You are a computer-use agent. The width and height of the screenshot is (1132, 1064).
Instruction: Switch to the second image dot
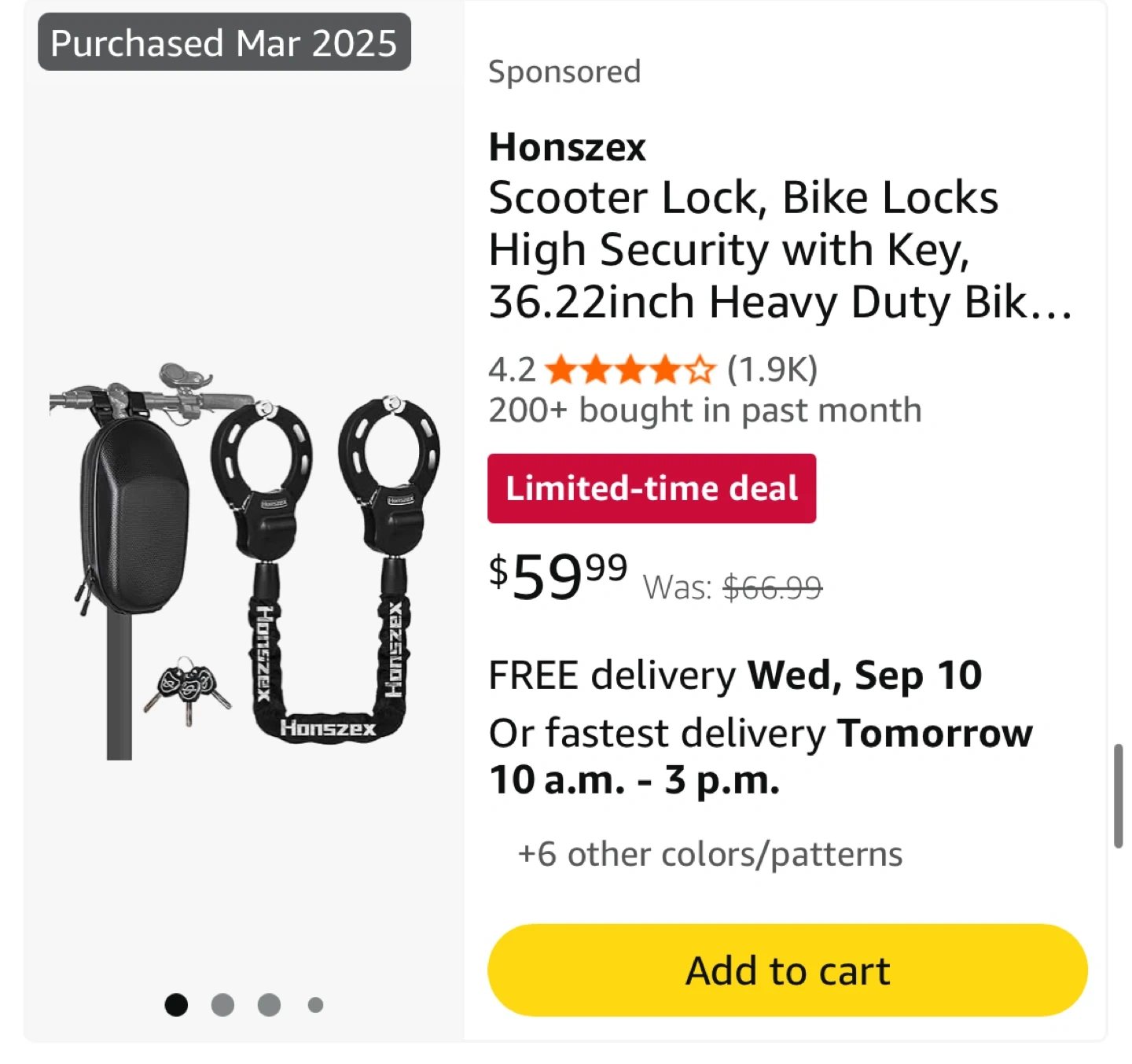click(222, 1004)
